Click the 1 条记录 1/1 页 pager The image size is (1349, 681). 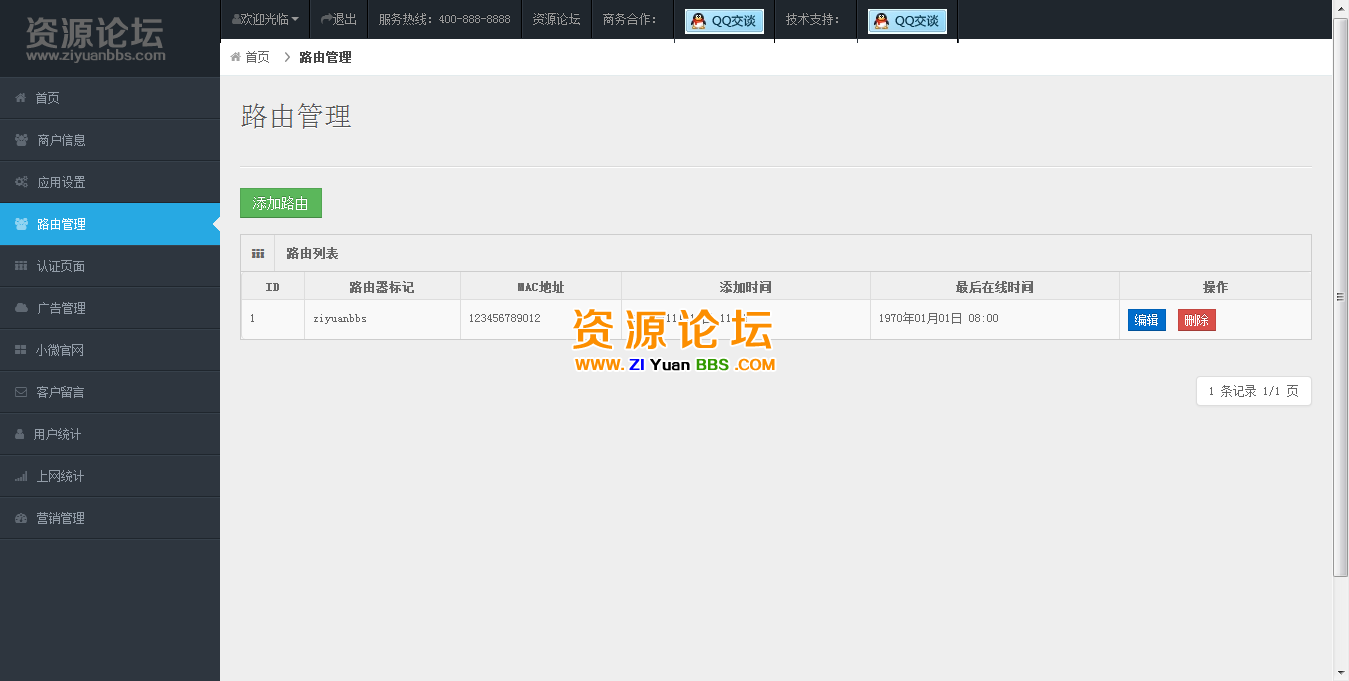pyautogui.click(x=1254, y=391)
